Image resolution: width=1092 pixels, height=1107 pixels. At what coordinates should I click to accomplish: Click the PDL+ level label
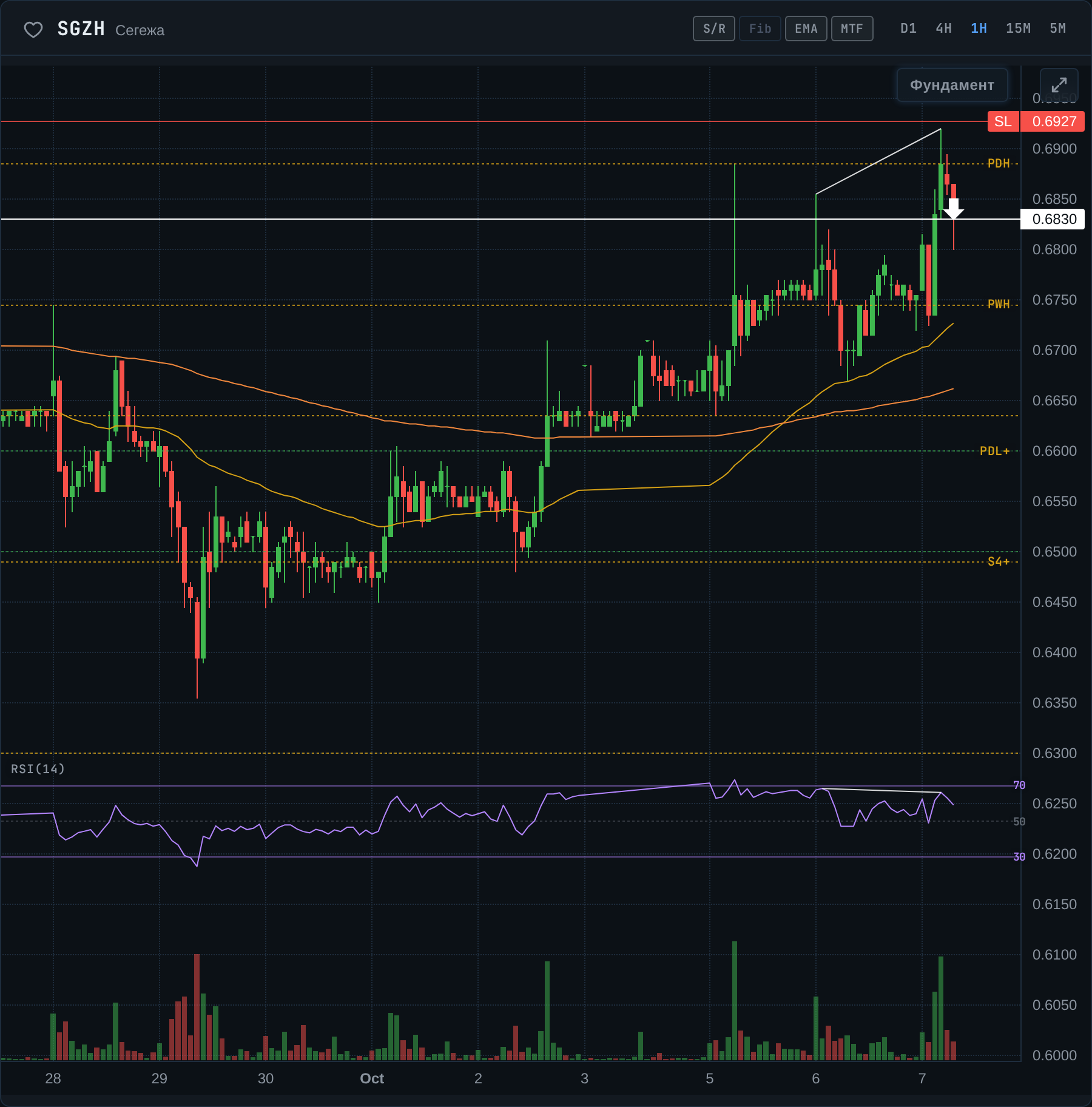point(995,451)
